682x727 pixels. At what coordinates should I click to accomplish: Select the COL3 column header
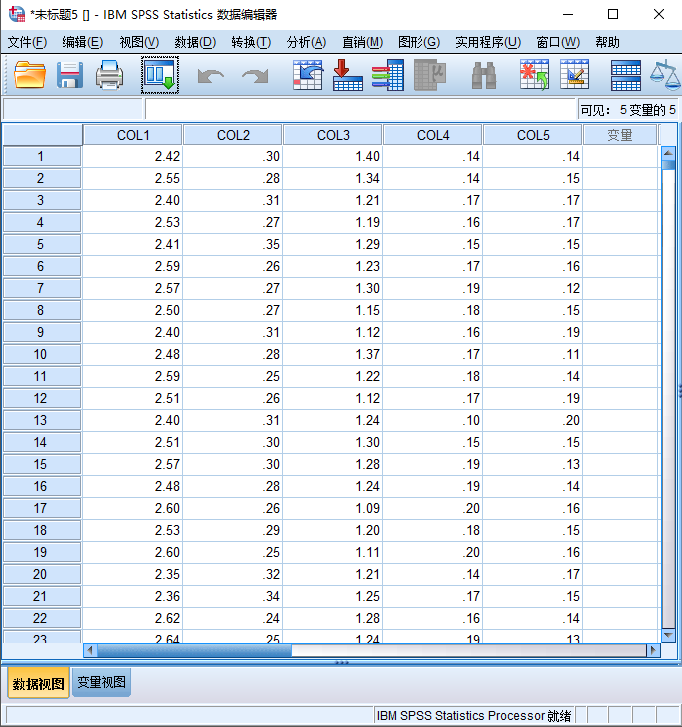coord(333,135)
